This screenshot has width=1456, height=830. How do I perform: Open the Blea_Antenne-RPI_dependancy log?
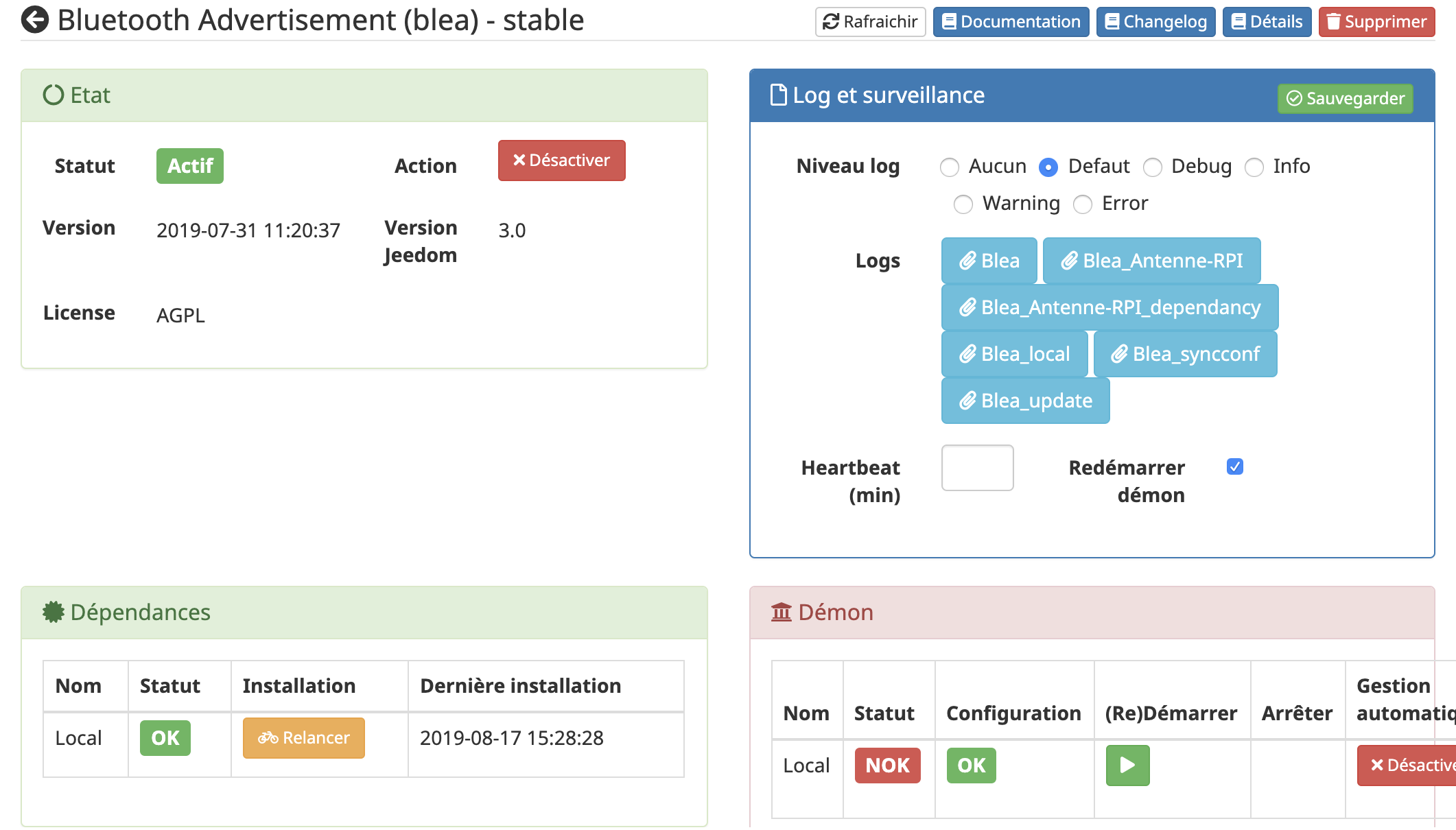(x=1109, y=307)
